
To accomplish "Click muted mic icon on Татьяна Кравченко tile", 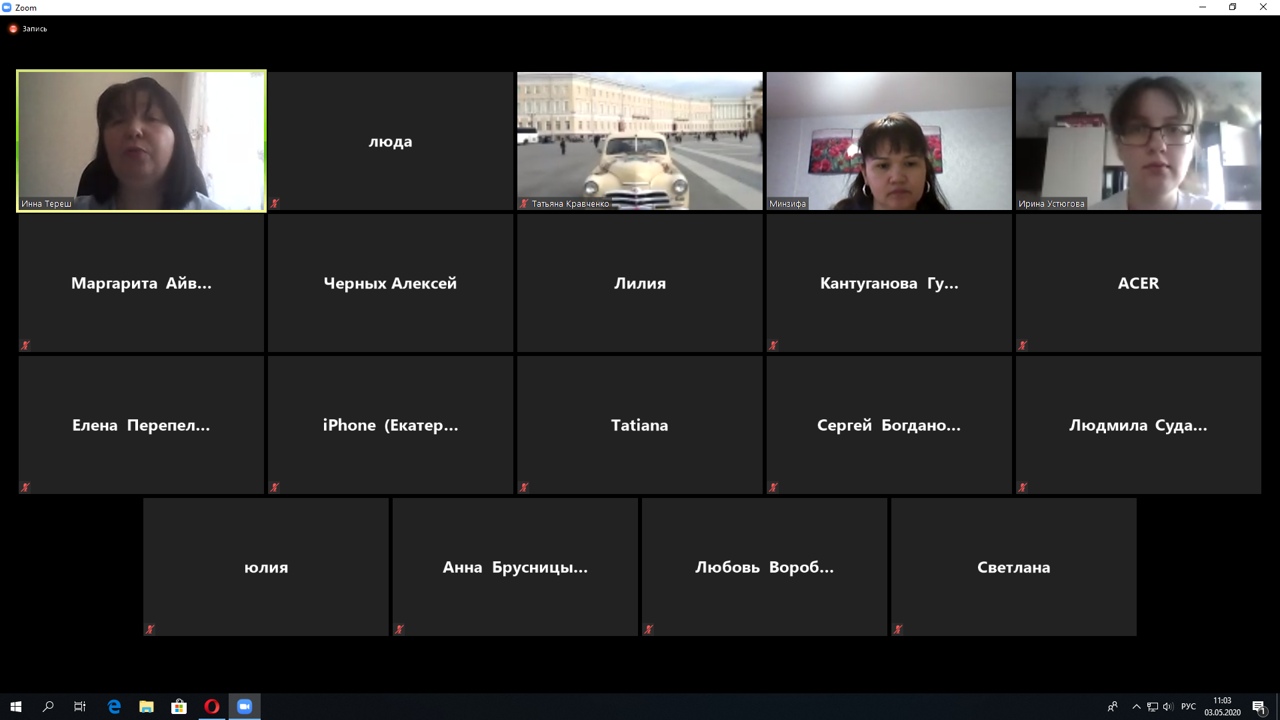I will [x=524, y=203].
